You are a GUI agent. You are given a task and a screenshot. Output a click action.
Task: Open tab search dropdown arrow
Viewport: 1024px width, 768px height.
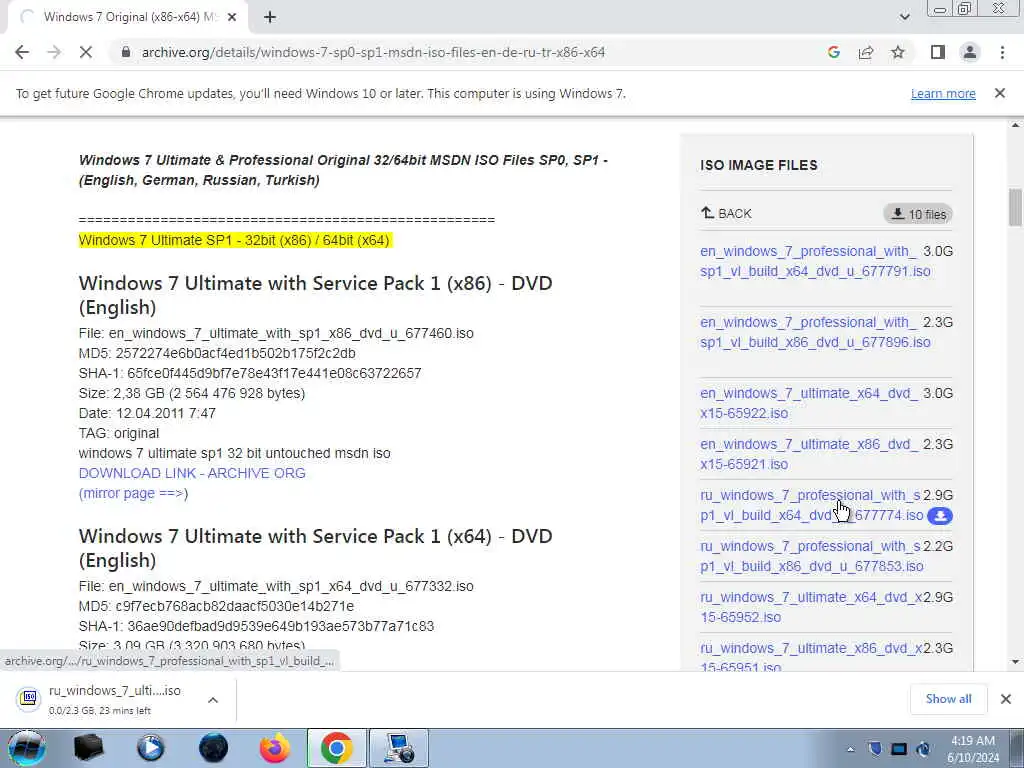pyautogui.click(x=904, y=17)
